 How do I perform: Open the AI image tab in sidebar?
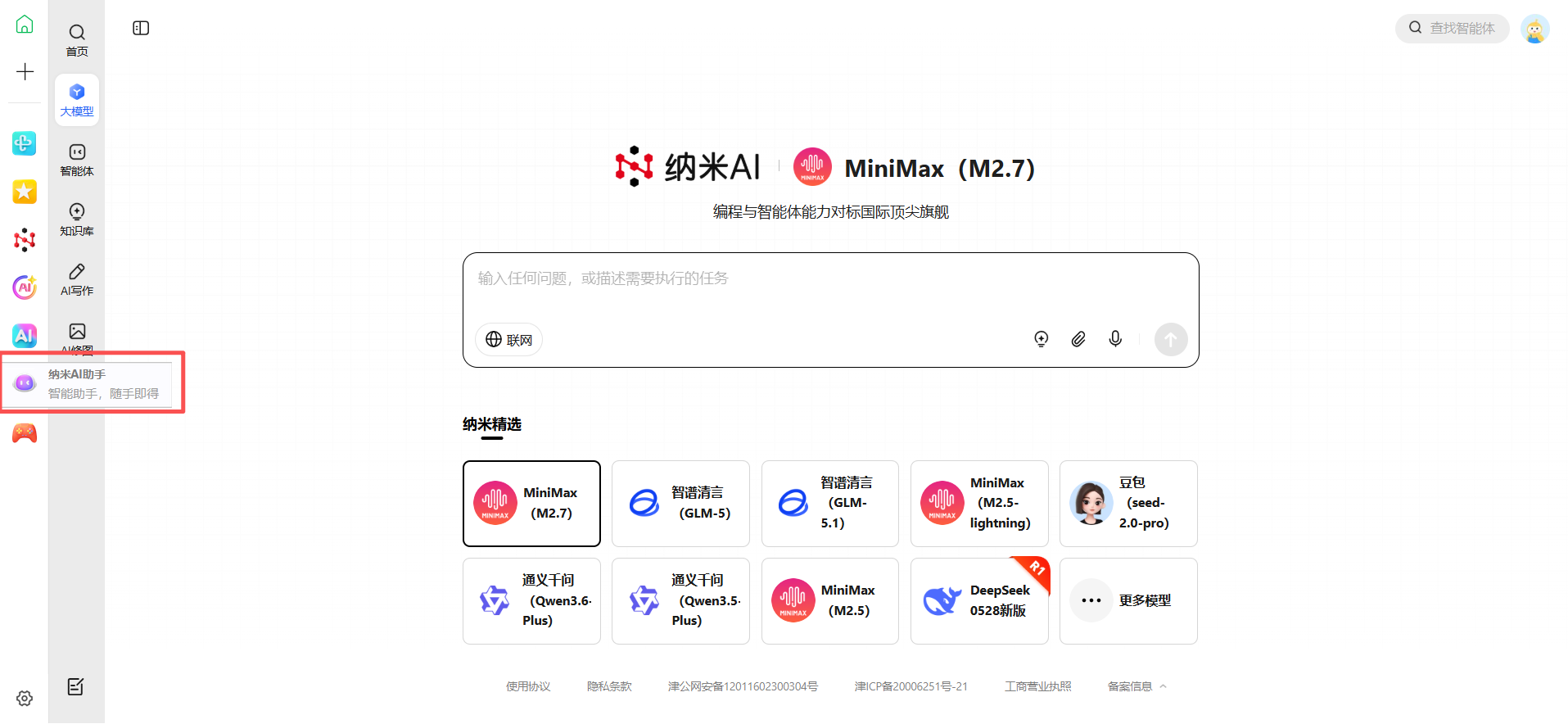click(77, 337)
